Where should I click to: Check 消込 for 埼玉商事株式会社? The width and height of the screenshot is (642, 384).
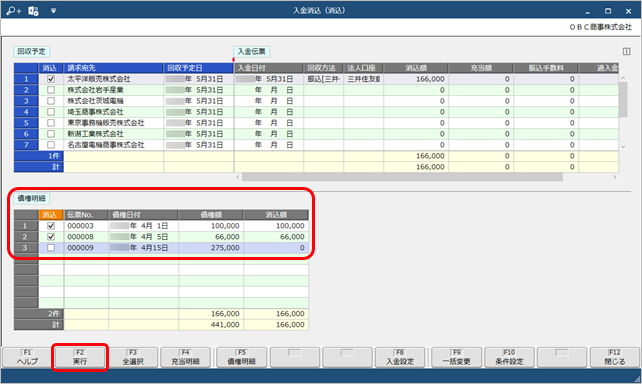[51, 112]
